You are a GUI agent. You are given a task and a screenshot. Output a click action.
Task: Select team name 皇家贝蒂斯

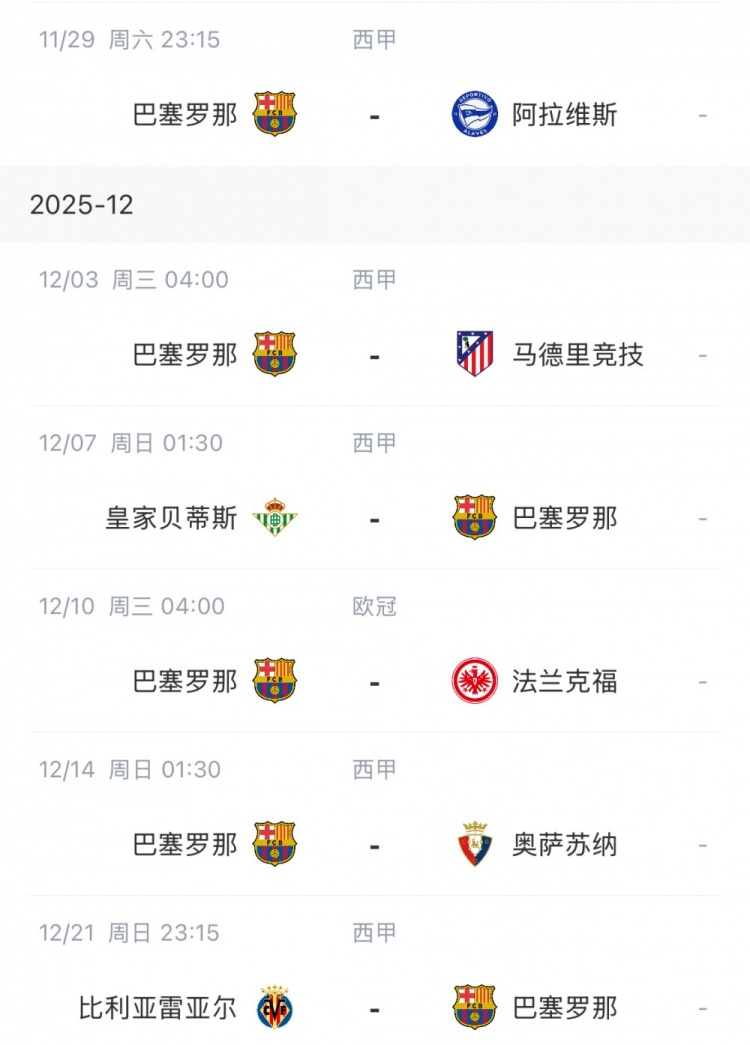[x=172, y=518]
